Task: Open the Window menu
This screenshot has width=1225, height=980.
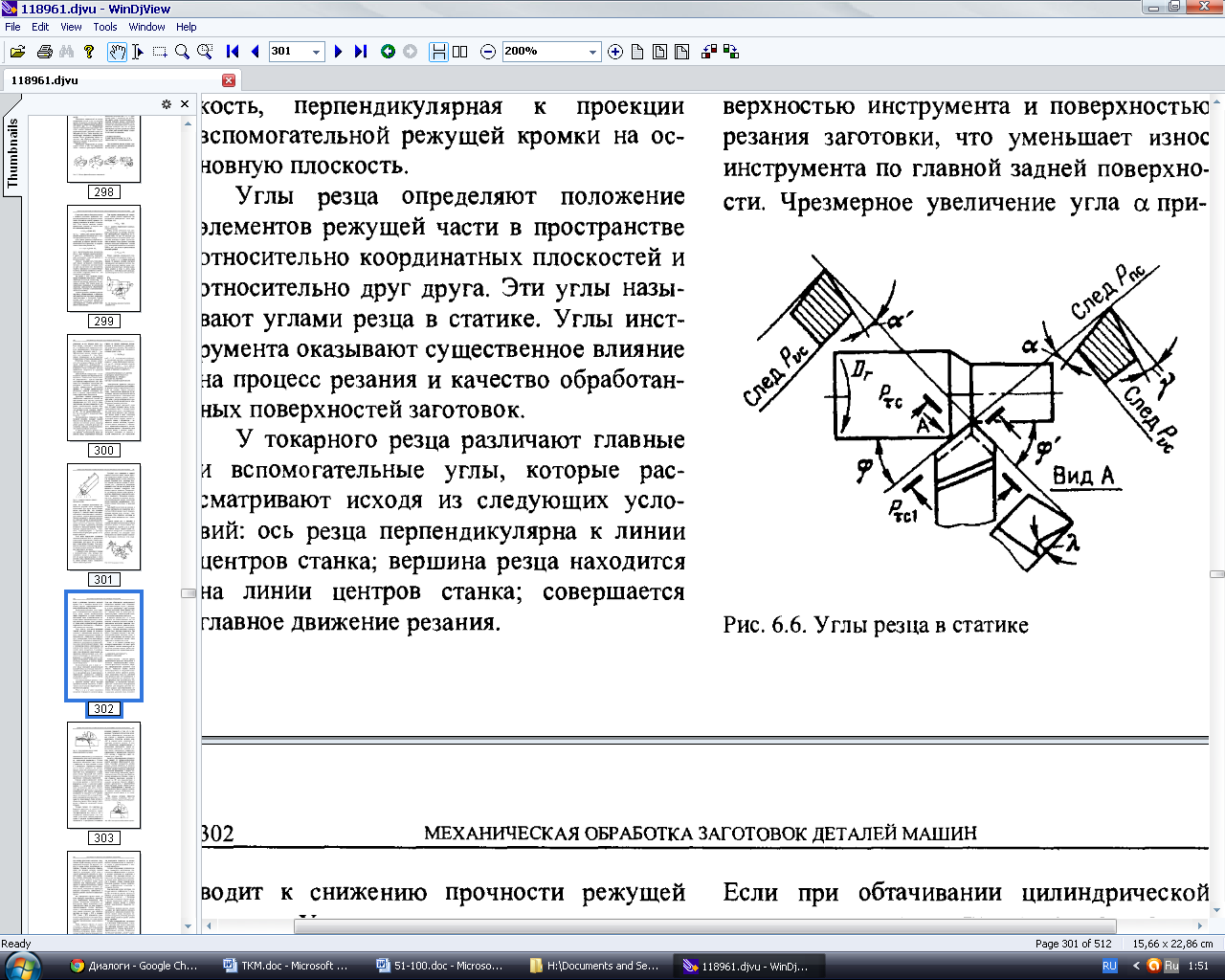Action: click(146, 27)
